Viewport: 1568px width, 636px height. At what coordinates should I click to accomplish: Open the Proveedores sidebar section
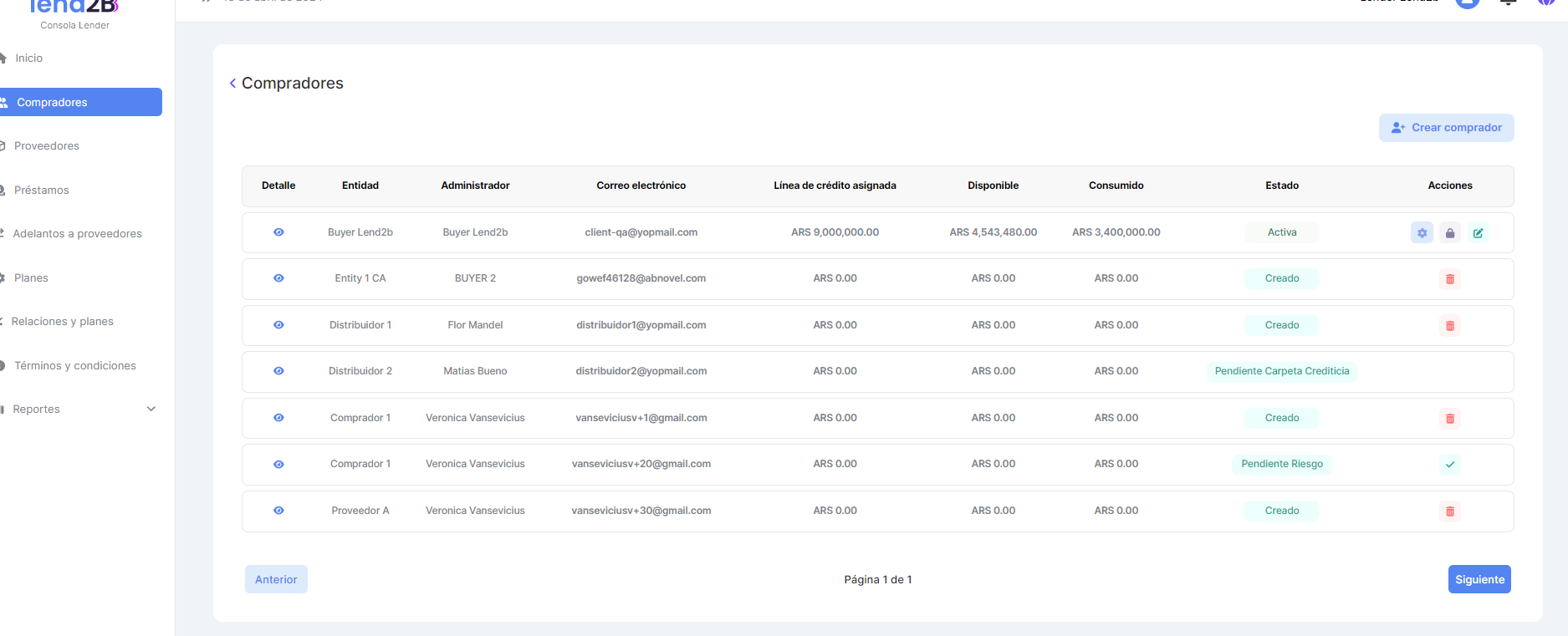47,146
